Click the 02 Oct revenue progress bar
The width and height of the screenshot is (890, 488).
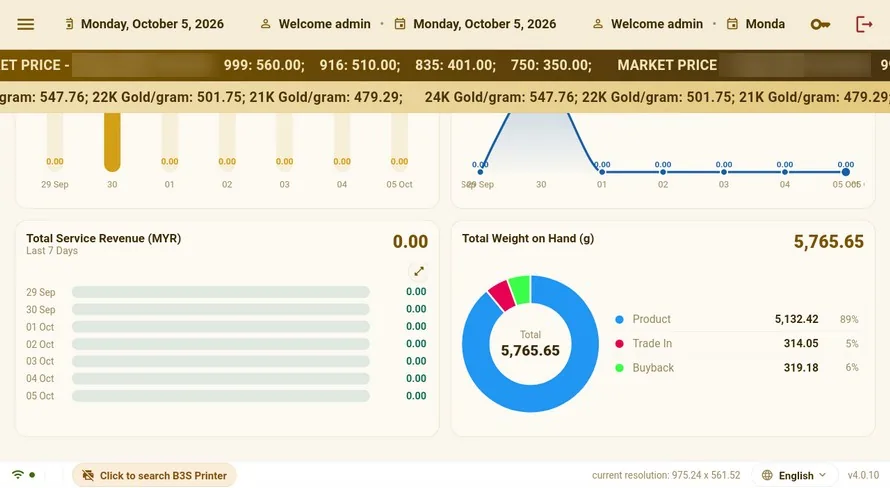220,344
